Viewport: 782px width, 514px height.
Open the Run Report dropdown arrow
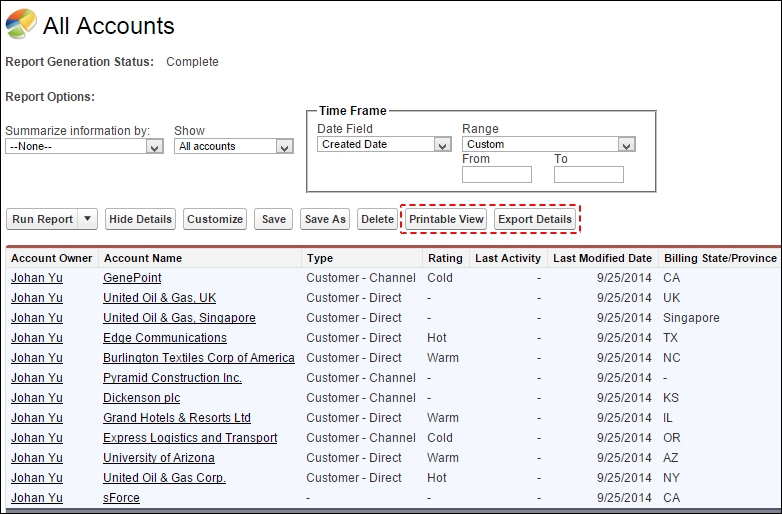tap(87, 219)
